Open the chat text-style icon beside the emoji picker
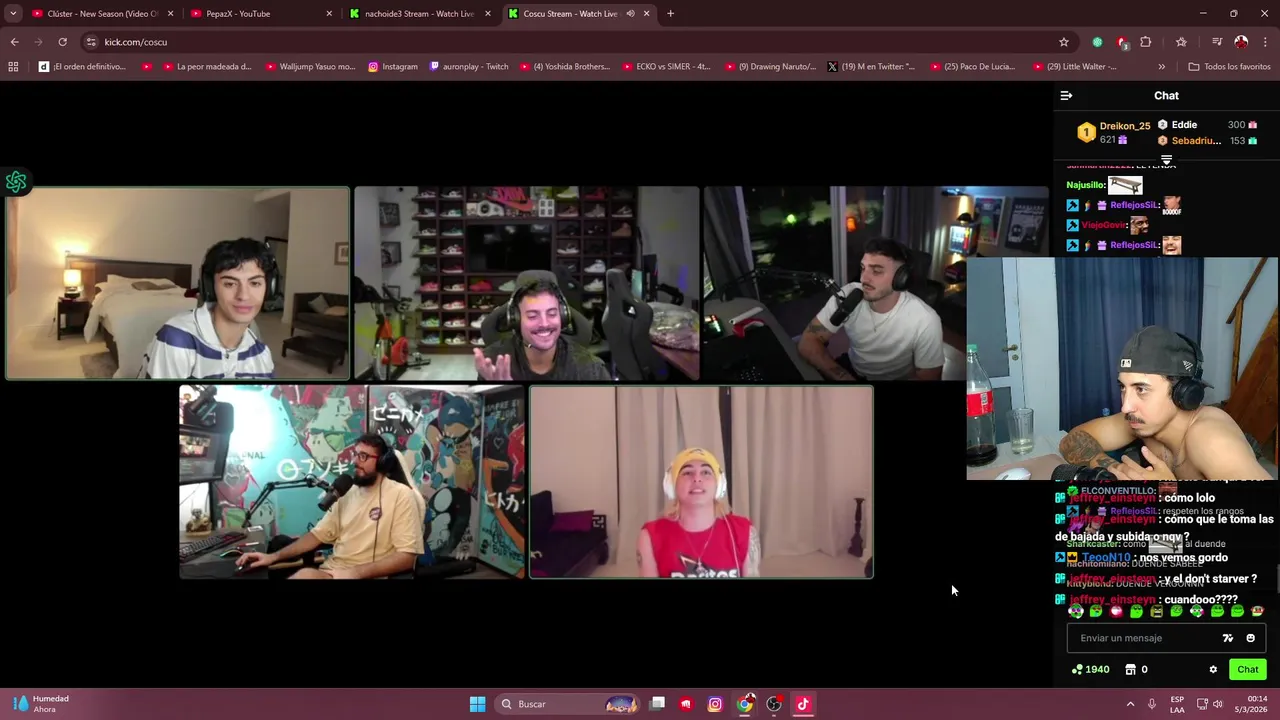This screenshot has width=1280, height=720. pyautogui.click(x=1228, y=638)
